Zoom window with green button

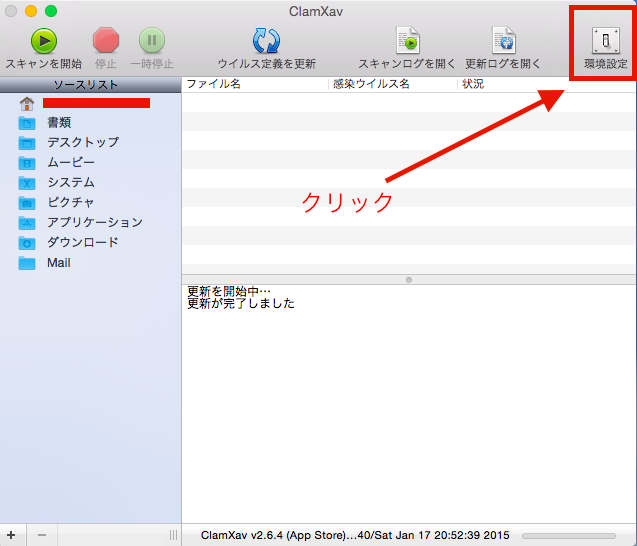click(x=51, y=11)
